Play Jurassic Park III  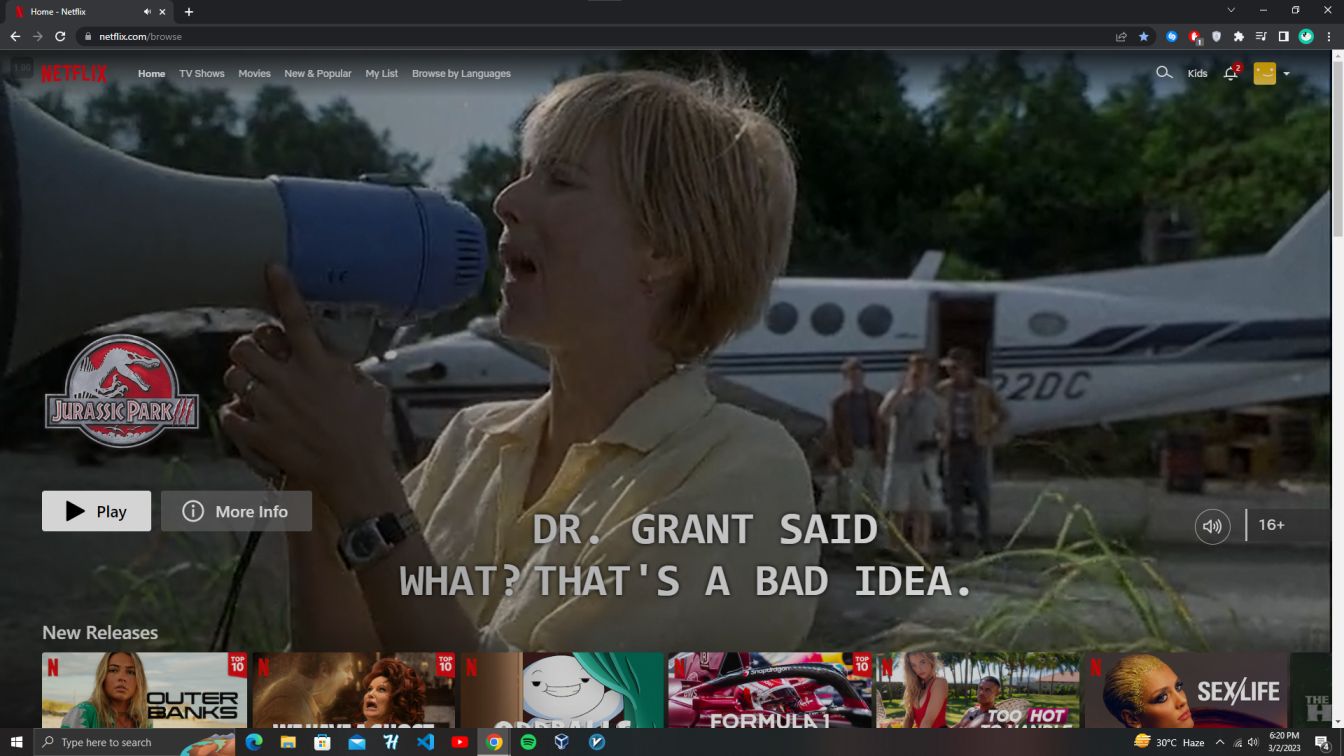click(96, 511)
